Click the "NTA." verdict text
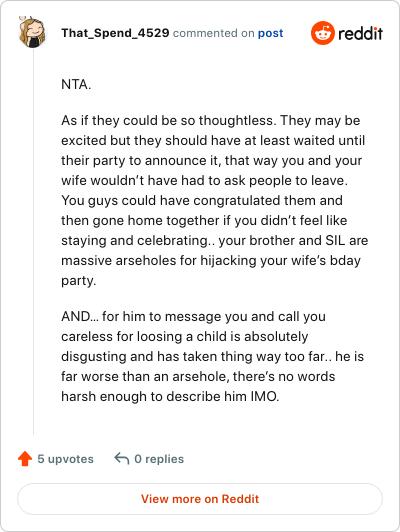This screenshot has width=400, height=532. pos(76,84)
